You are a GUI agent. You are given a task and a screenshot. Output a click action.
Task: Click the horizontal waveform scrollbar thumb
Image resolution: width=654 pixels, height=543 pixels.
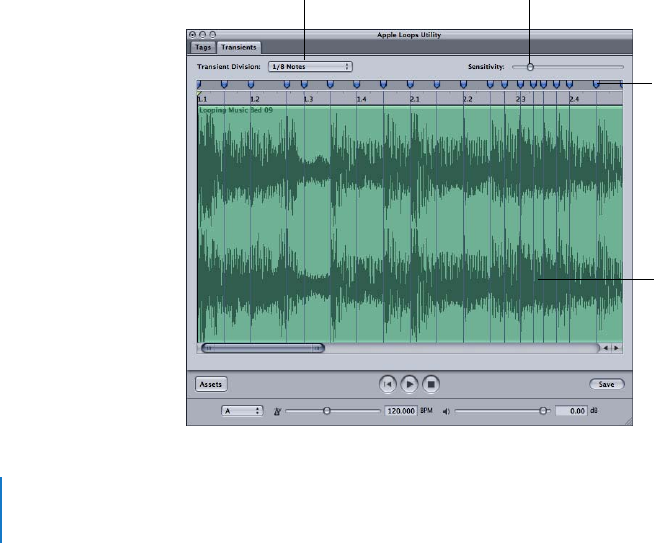(x=263, y=348)
